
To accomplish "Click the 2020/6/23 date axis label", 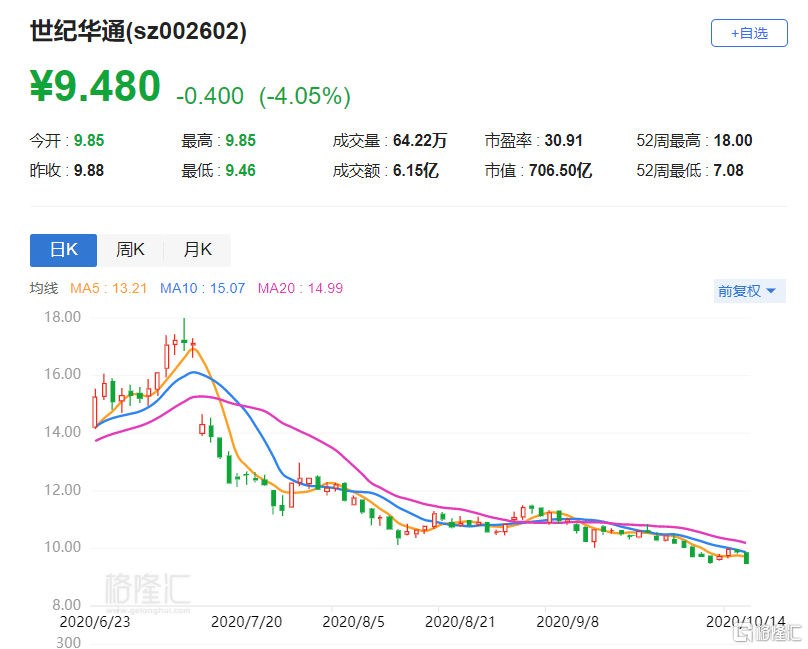I will (95, 622).
